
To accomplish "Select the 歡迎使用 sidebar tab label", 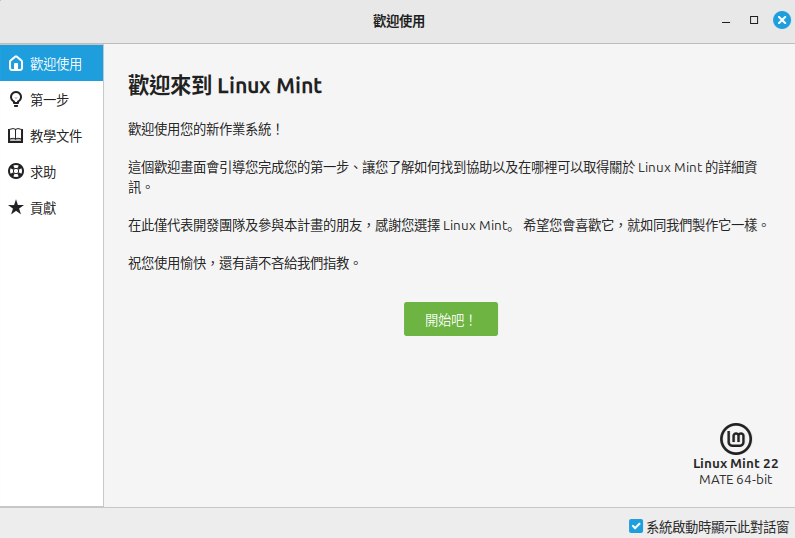I will tap(56, 64).
